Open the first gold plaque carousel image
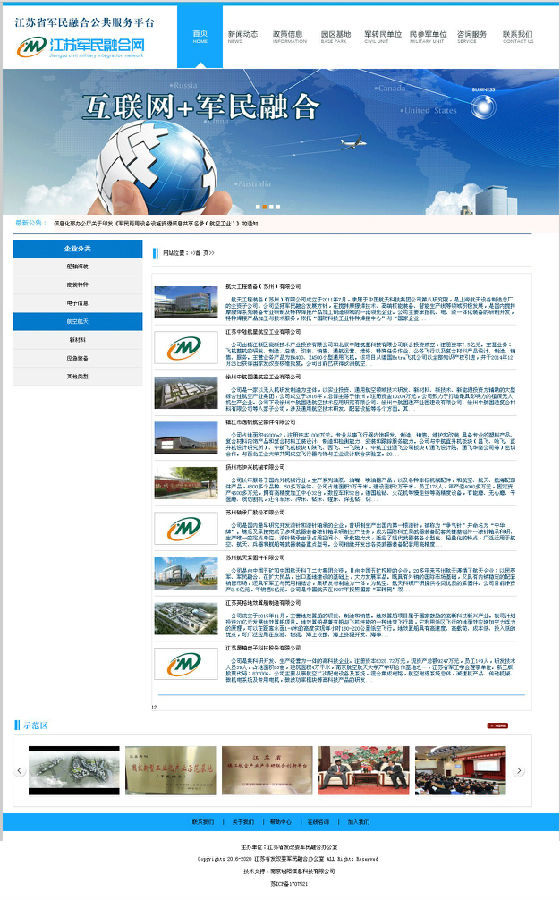 coord(171,770)
